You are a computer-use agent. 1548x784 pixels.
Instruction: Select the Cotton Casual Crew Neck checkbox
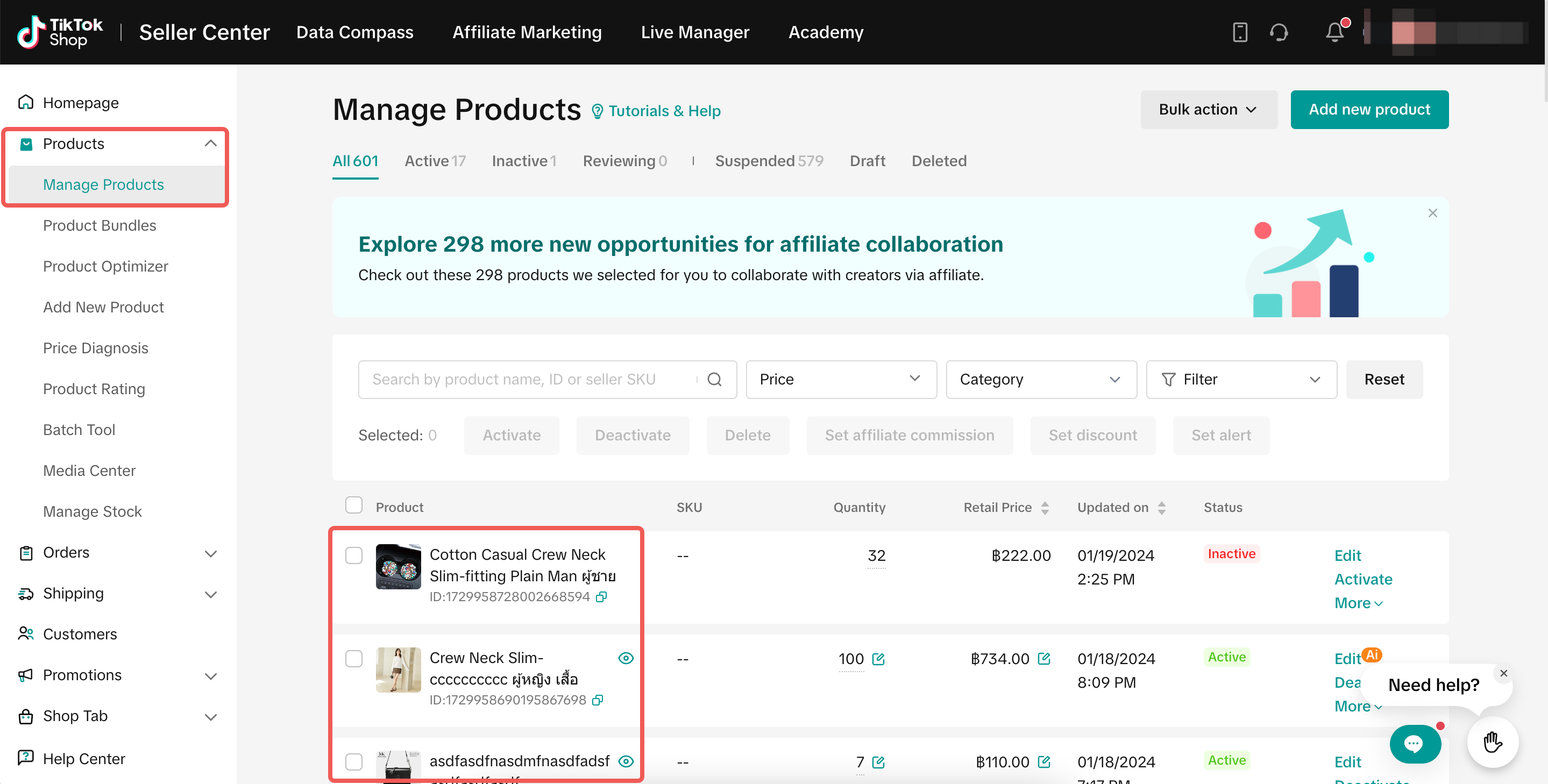pyautogui.click(x=354, y=555)
